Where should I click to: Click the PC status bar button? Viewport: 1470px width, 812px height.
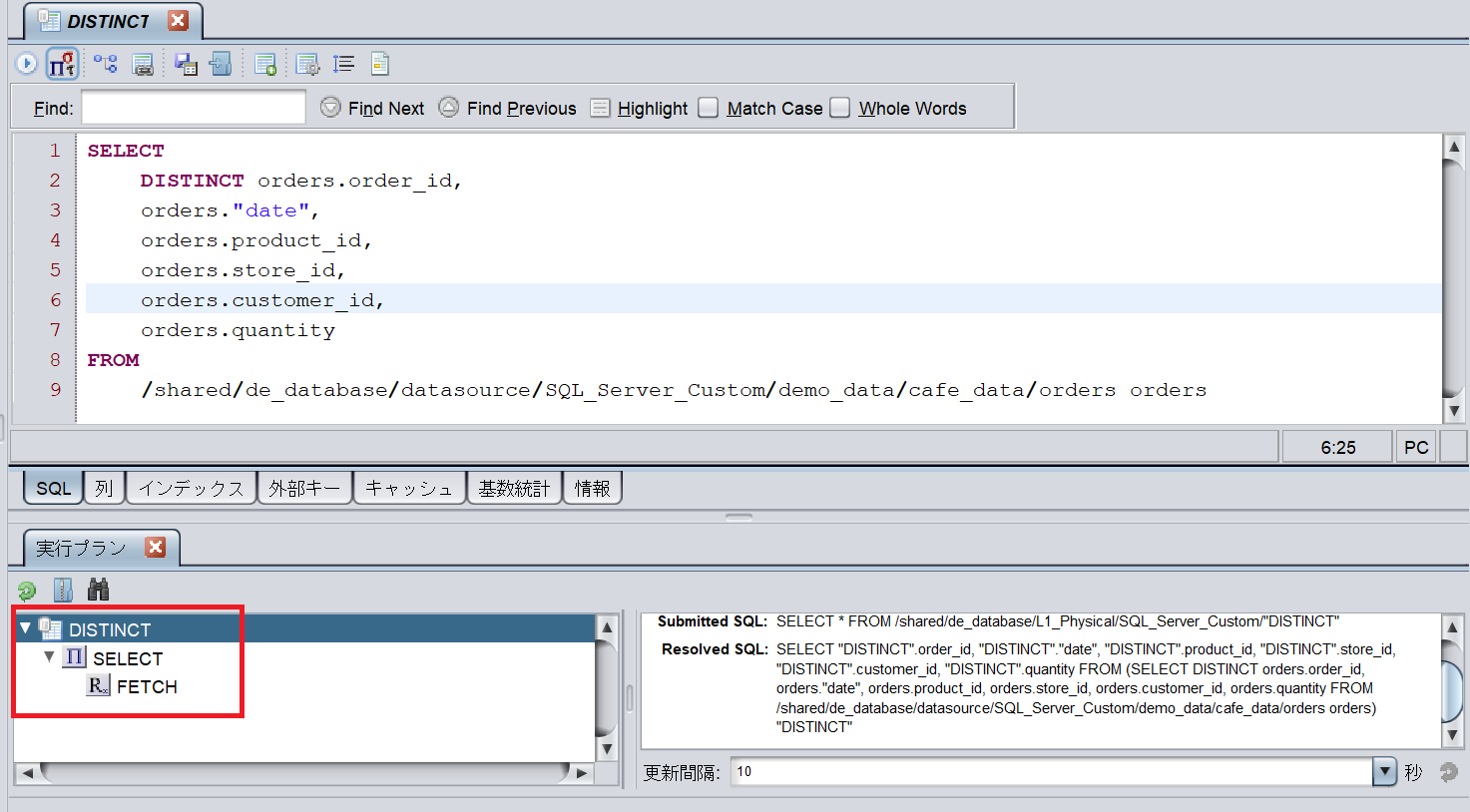[1416, 447]
